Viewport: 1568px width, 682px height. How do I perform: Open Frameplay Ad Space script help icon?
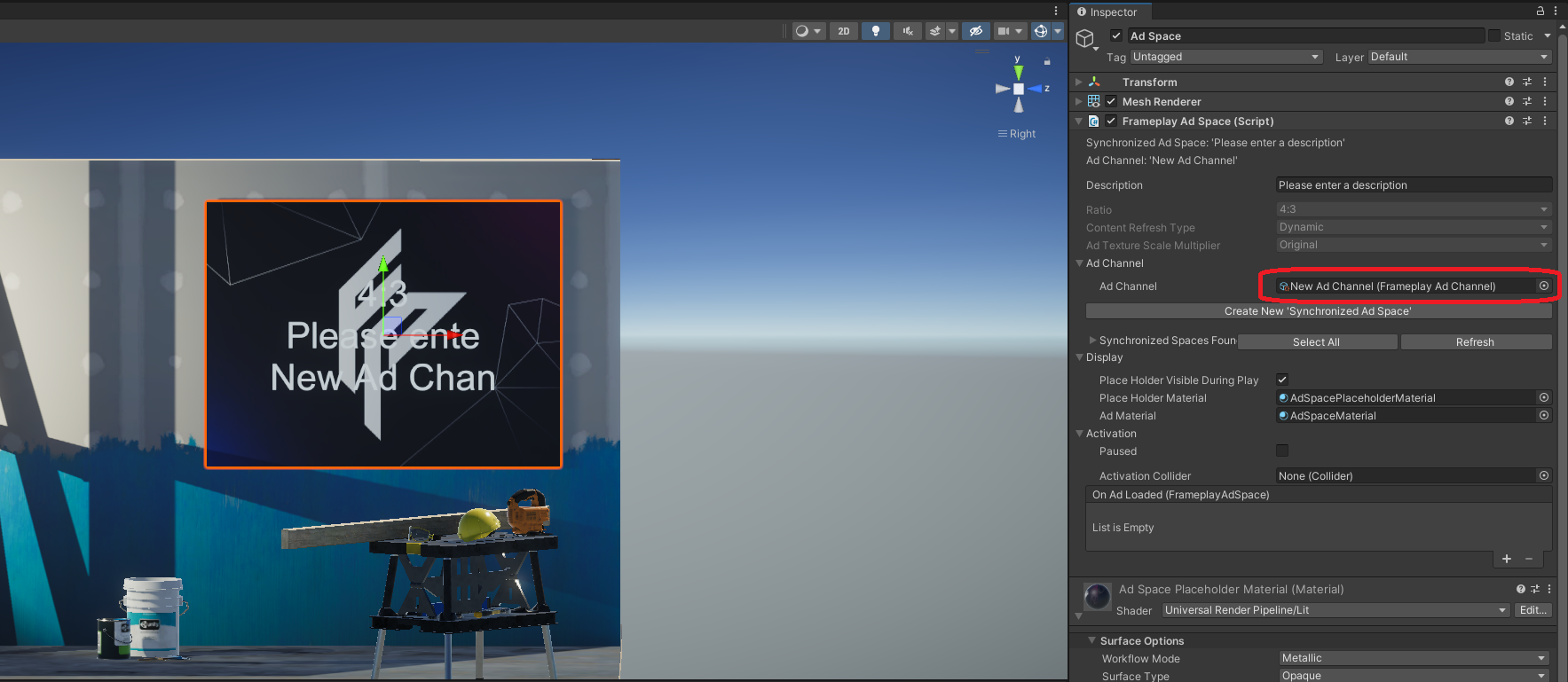(x=1509, y=121)
